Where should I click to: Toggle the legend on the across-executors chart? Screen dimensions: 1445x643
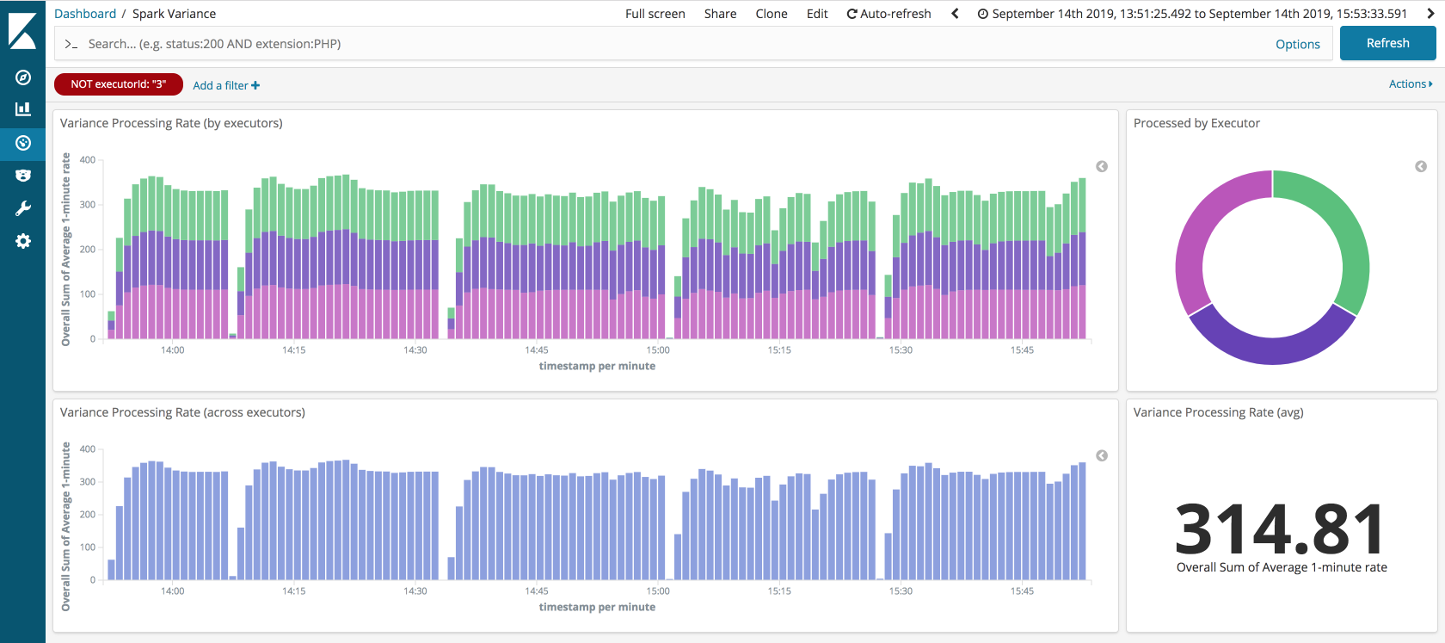click(1102, 455)
